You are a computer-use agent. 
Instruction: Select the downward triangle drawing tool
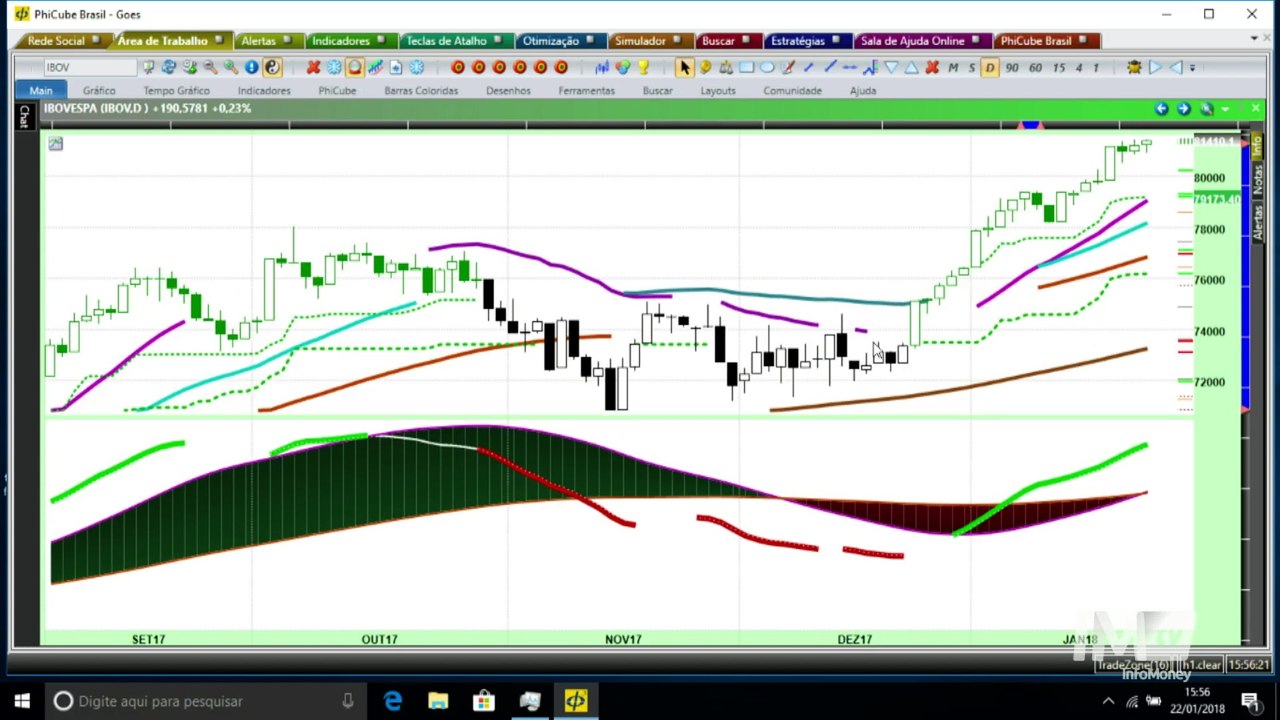pyautogui.click(x=891, y=67)
